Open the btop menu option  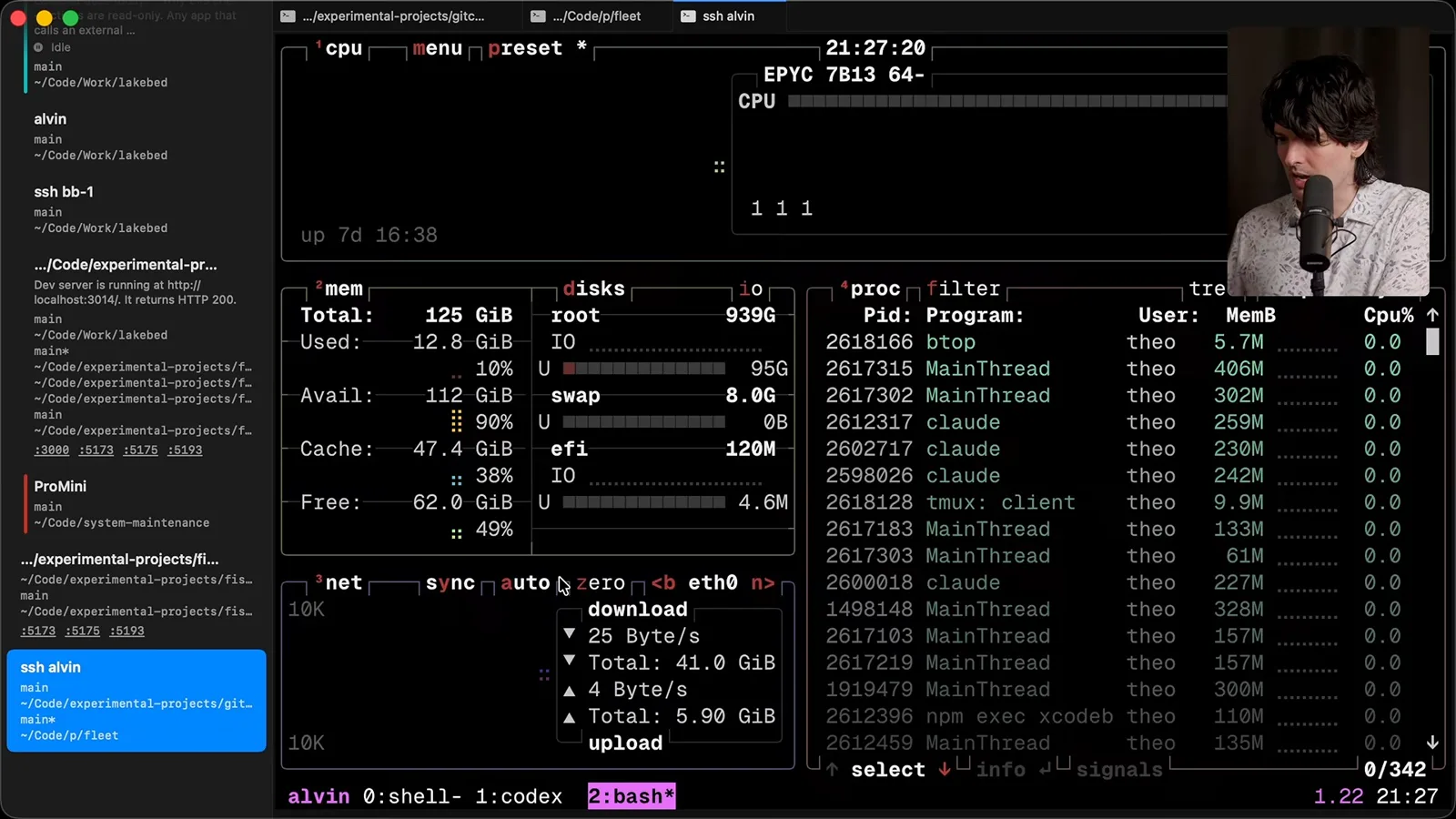438,48
